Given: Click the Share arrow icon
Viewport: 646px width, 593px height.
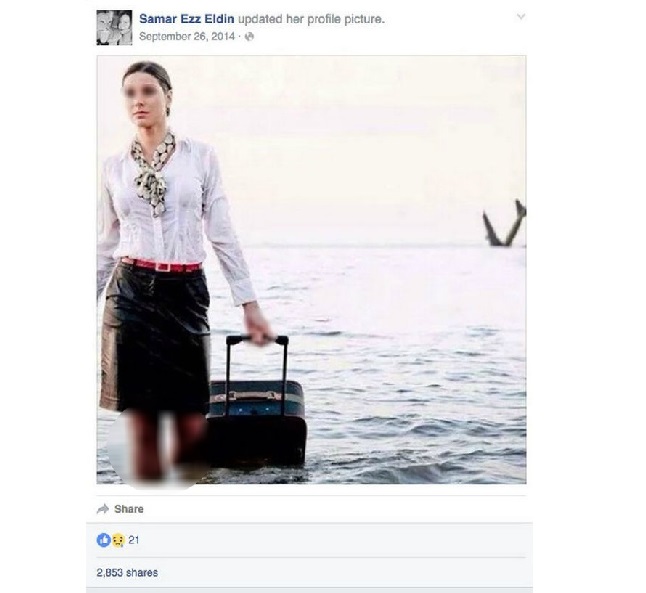Looking at the screenshot, I should [103, 509].
